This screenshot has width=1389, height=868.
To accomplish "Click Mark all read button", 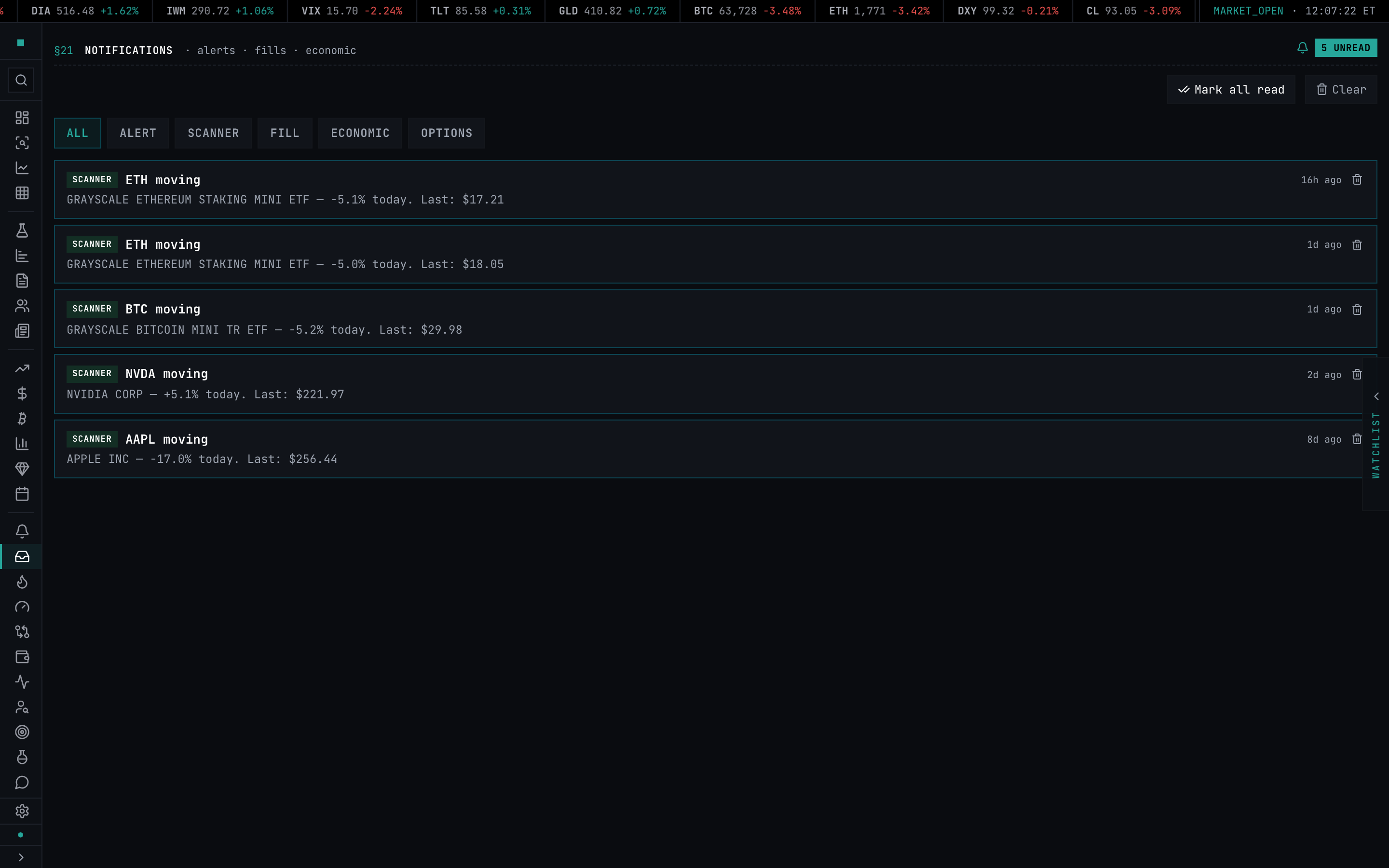I will [x=1231, y=90].
